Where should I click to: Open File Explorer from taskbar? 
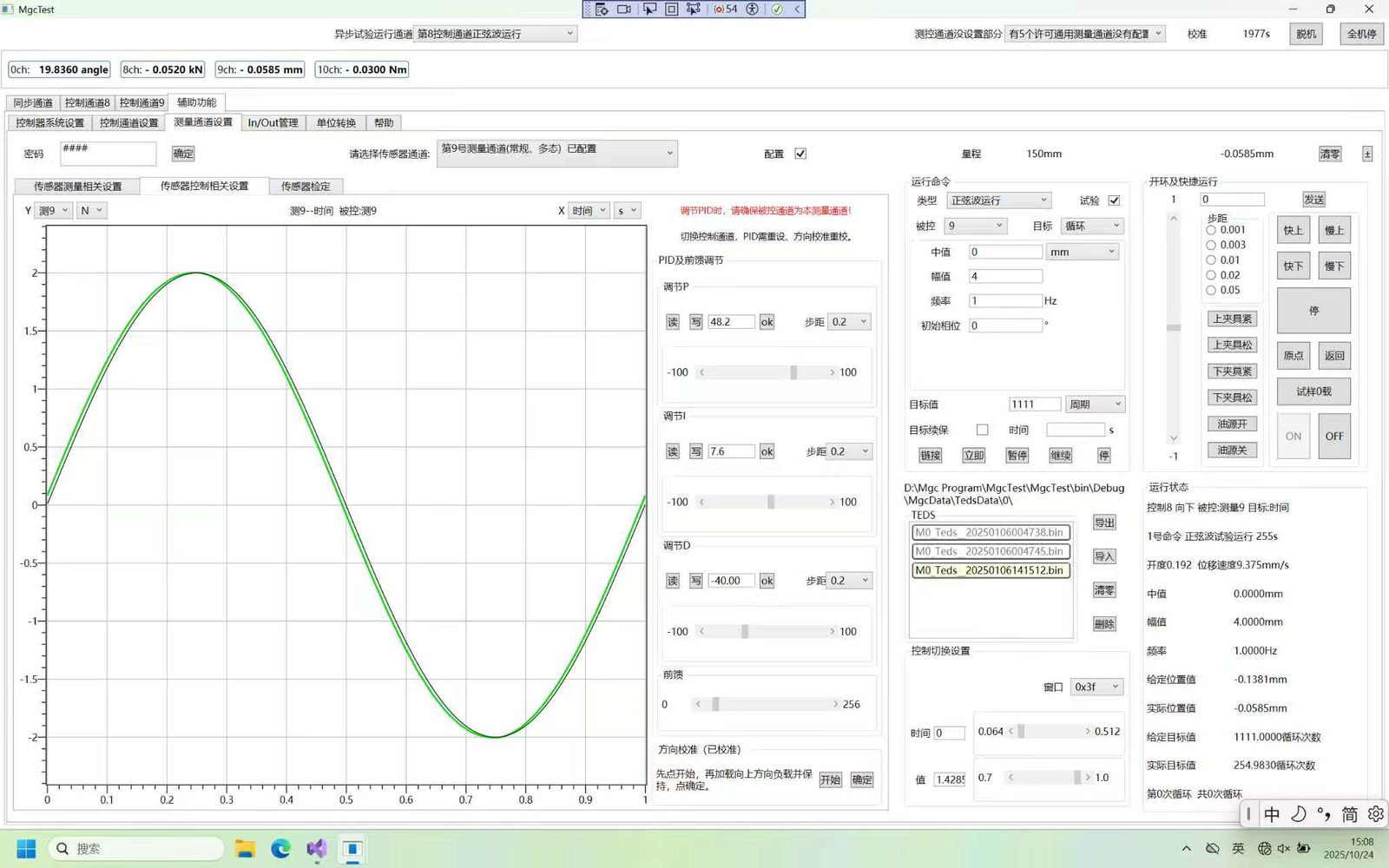[x=245, y=848]
